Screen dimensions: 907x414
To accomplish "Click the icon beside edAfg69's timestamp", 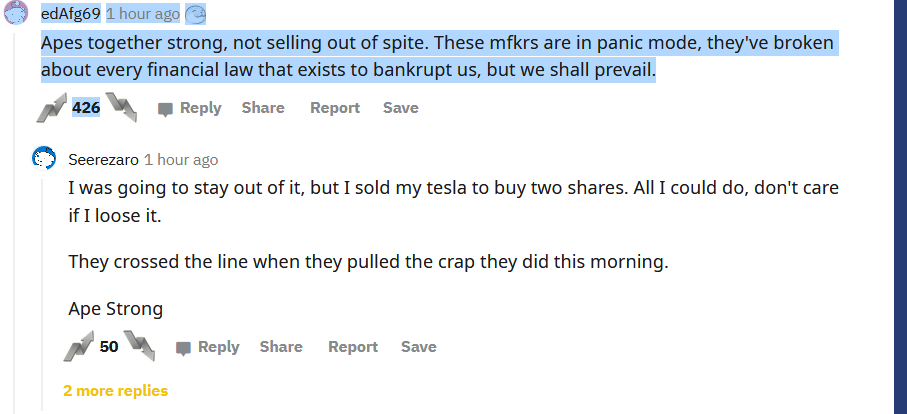I will 195,14.
